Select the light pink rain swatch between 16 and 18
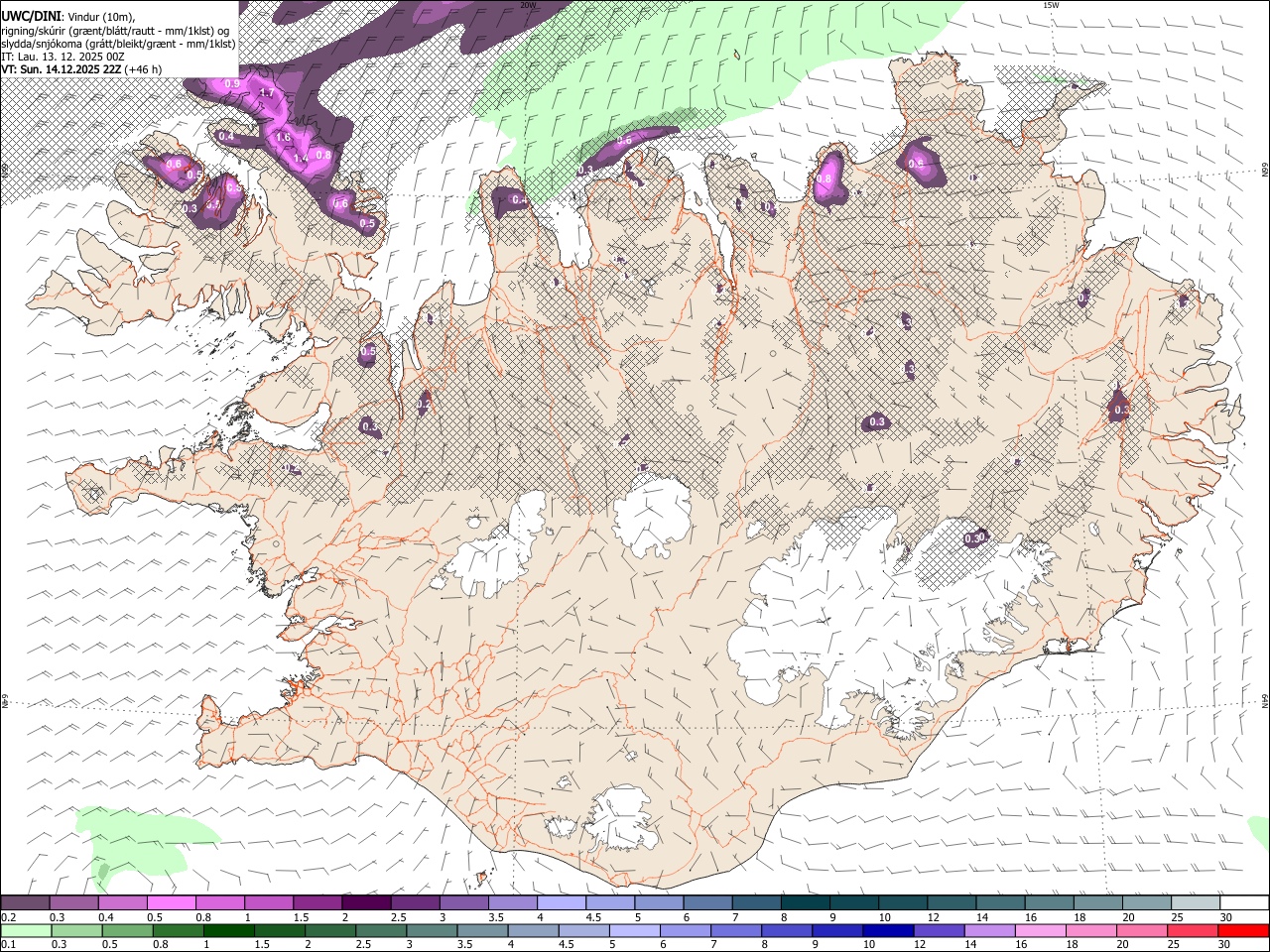 pyautogui.click(x=1041, y=930)
